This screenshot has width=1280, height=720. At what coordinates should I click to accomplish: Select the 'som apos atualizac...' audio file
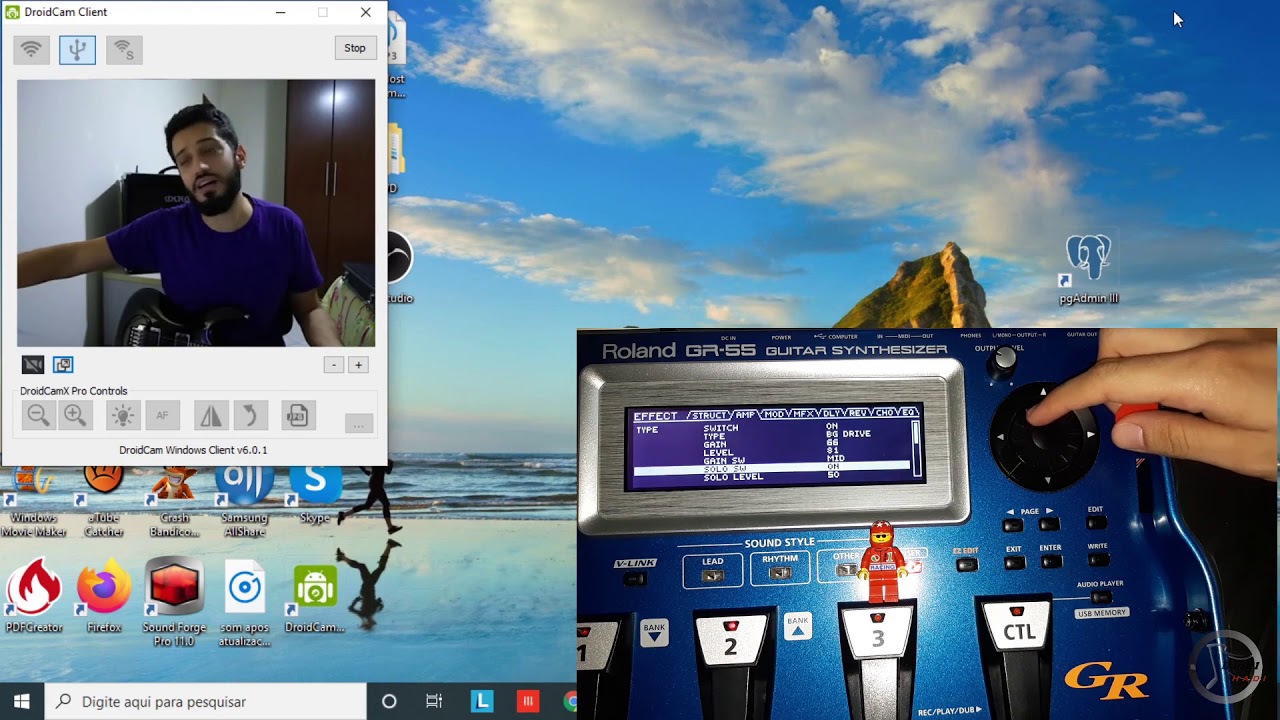click(244, 602)
